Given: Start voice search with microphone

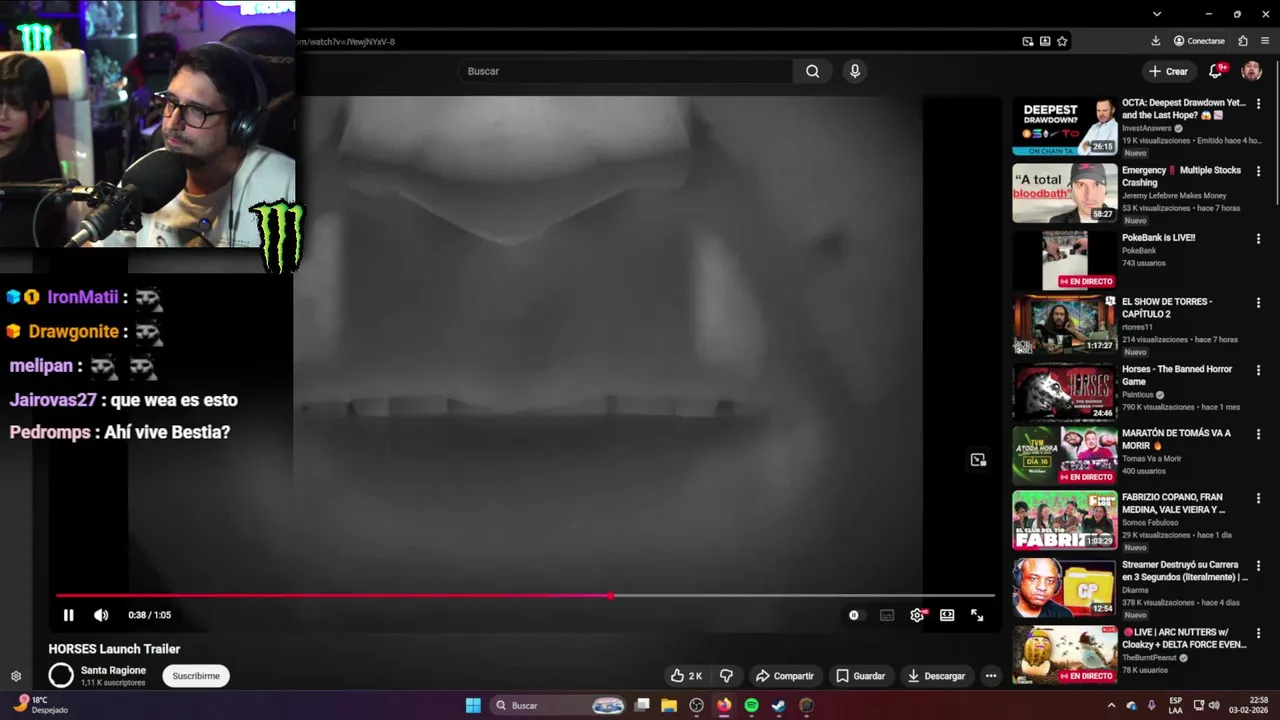Looking at the screenshot, I should [854, 71].
